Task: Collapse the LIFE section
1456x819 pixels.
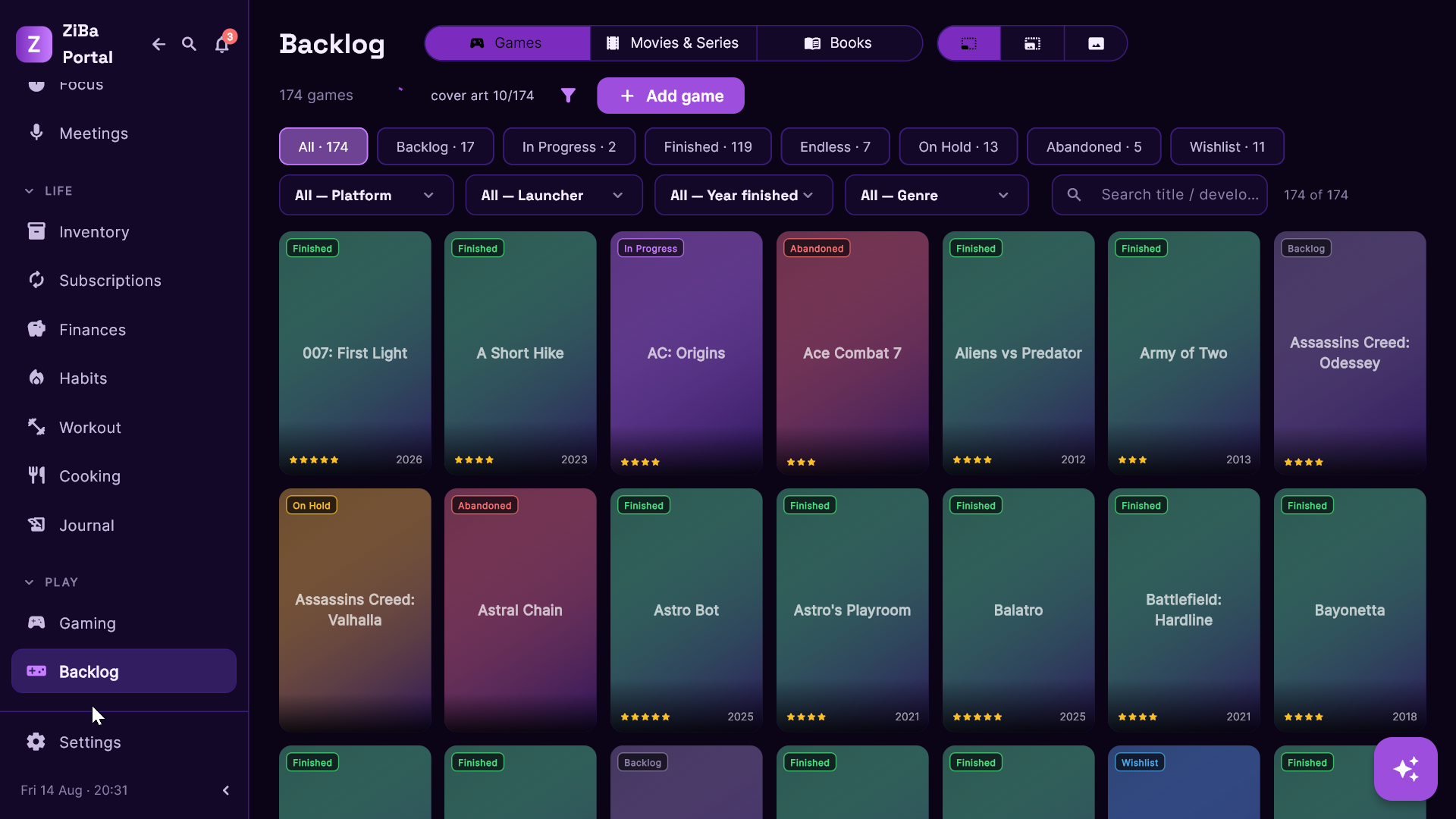Action: 49,191
